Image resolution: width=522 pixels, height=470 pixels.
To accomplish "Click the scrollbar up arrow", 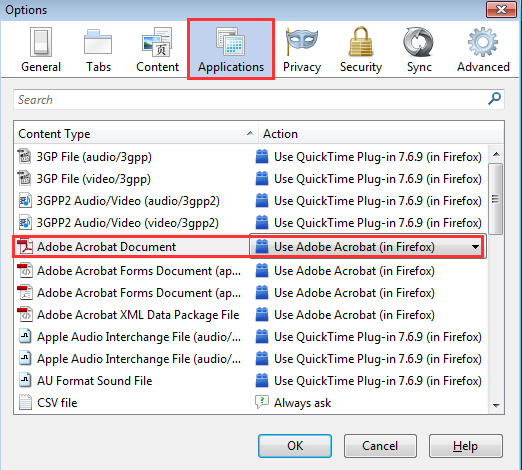I will click(496, 154).
